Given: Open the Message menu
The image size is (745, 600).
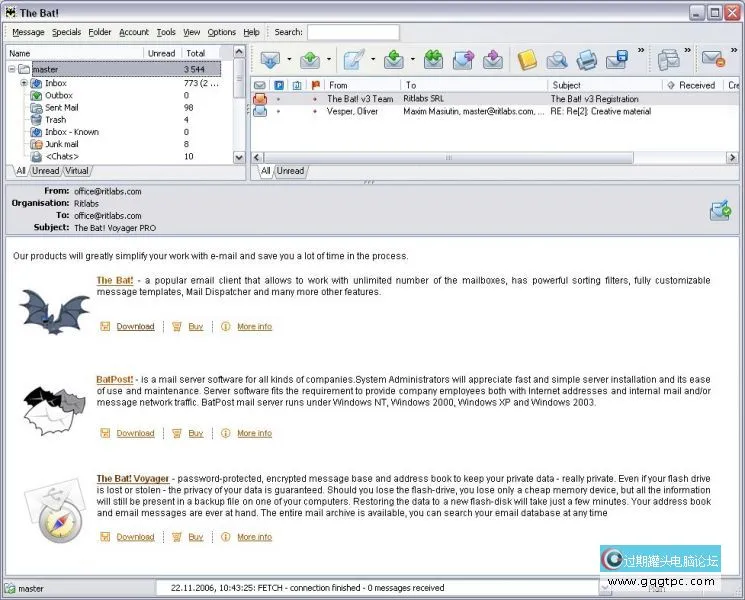Looking at the screenshot, I should (28, 32).
